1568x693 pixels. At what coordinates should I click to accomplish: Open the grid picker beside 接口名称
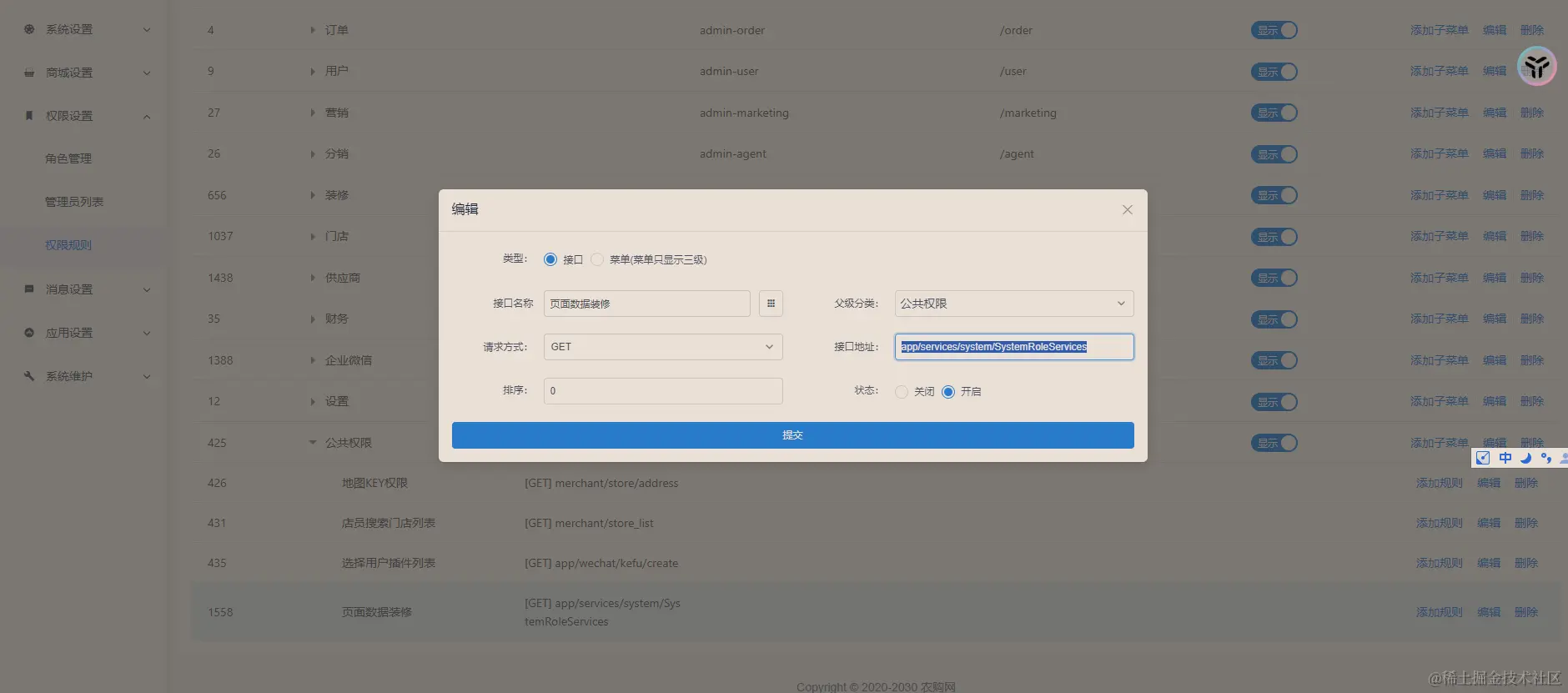click(771, 304)
